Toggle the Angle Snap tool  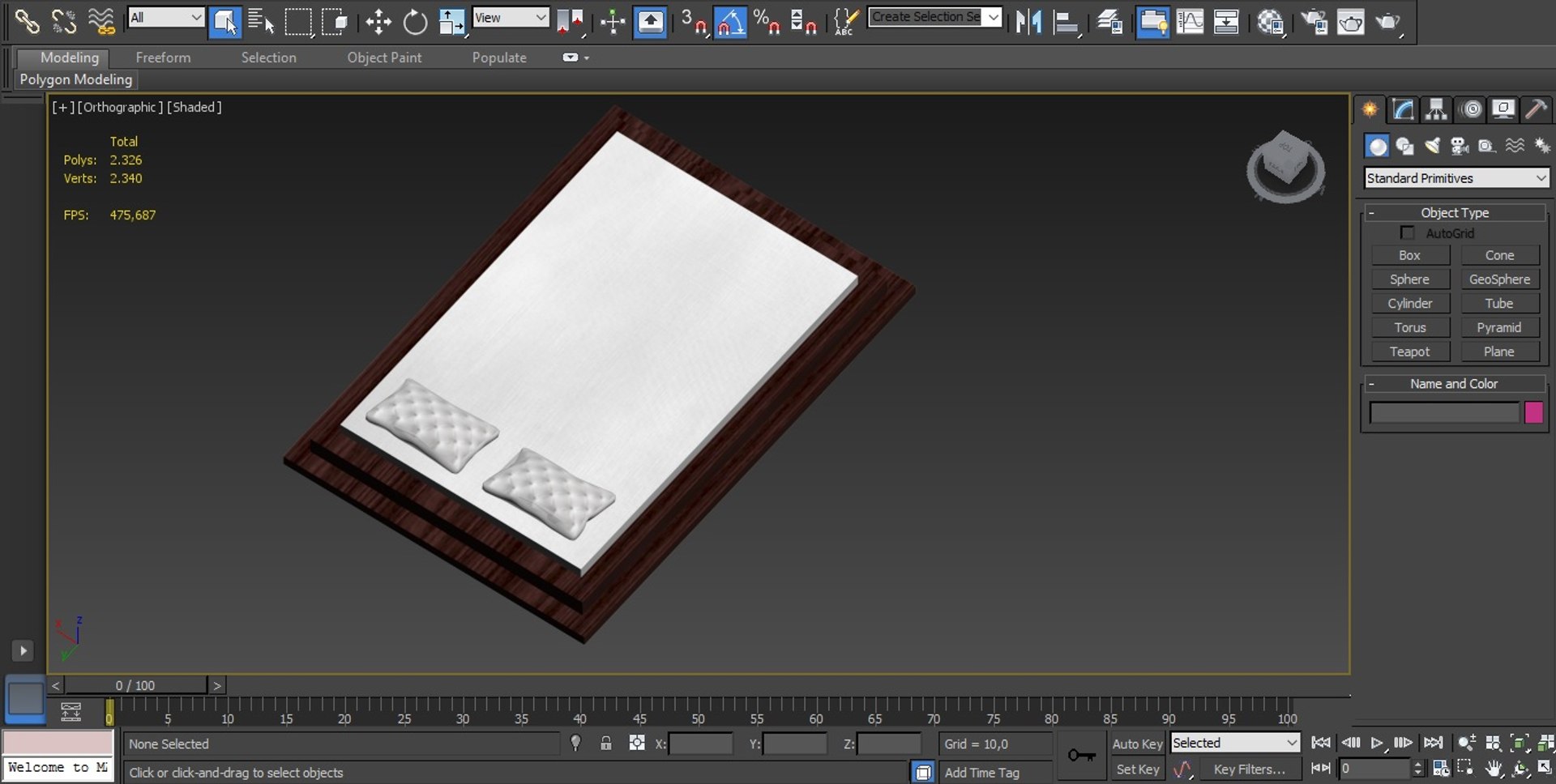(731, 22)
